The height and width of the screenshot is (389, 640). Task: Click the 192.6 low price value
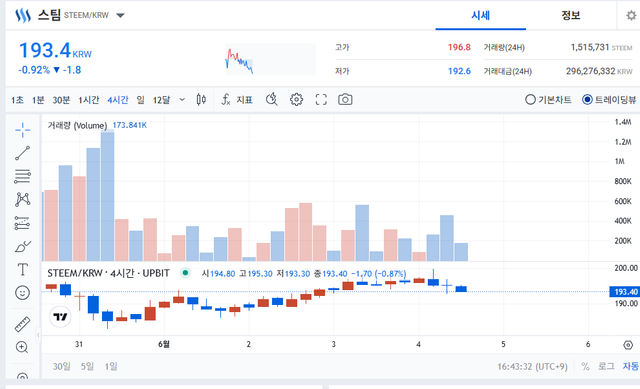[459, 71]
